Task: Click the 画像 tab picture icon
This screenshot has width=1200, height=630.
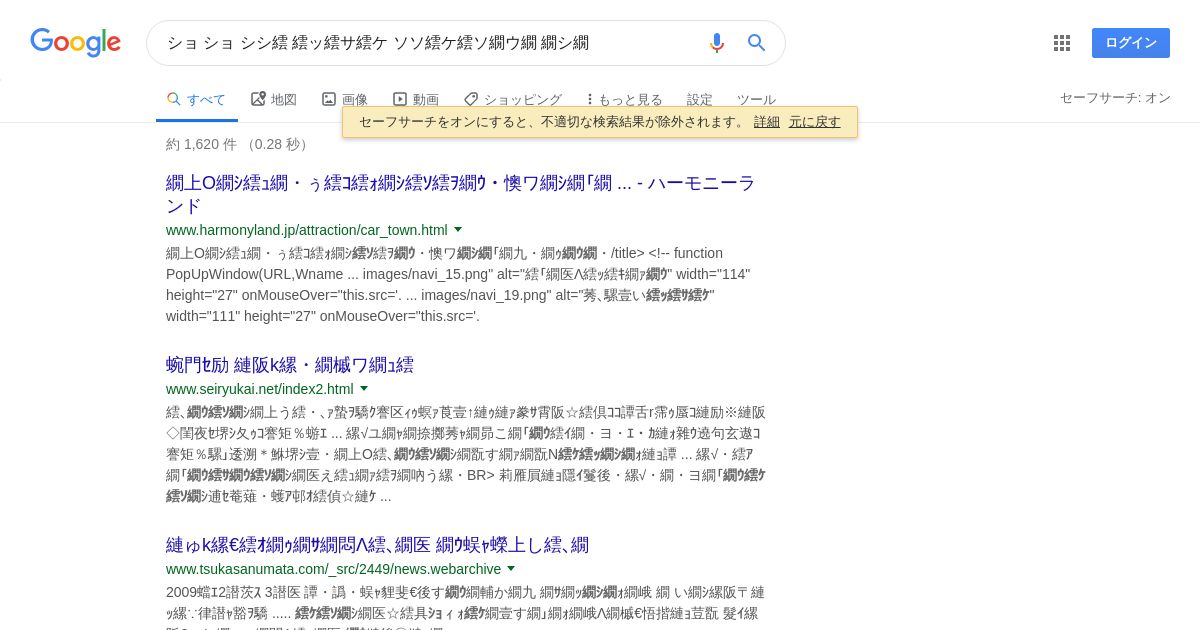Action: coord(329,99)
